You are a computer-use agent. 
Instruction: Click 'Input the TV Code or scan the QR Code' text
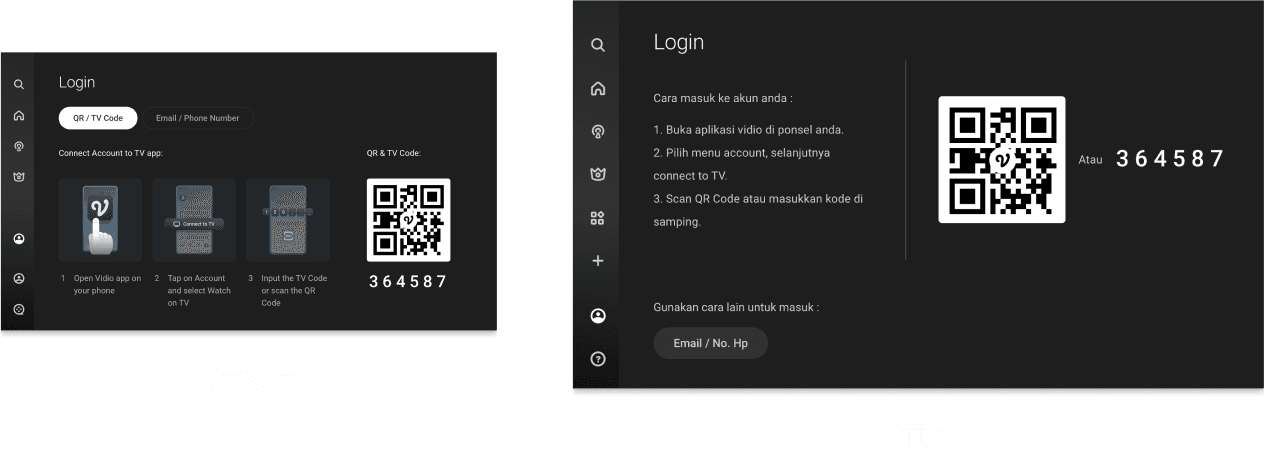[294, 290]
